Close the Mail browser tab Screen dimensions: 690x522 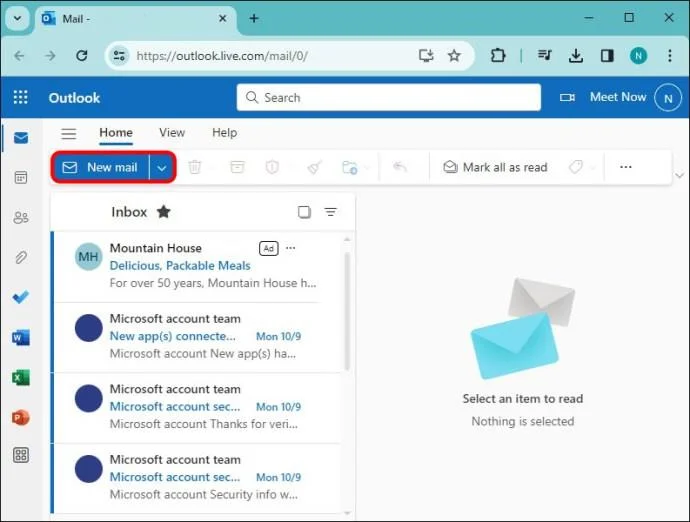click(223, 18)
